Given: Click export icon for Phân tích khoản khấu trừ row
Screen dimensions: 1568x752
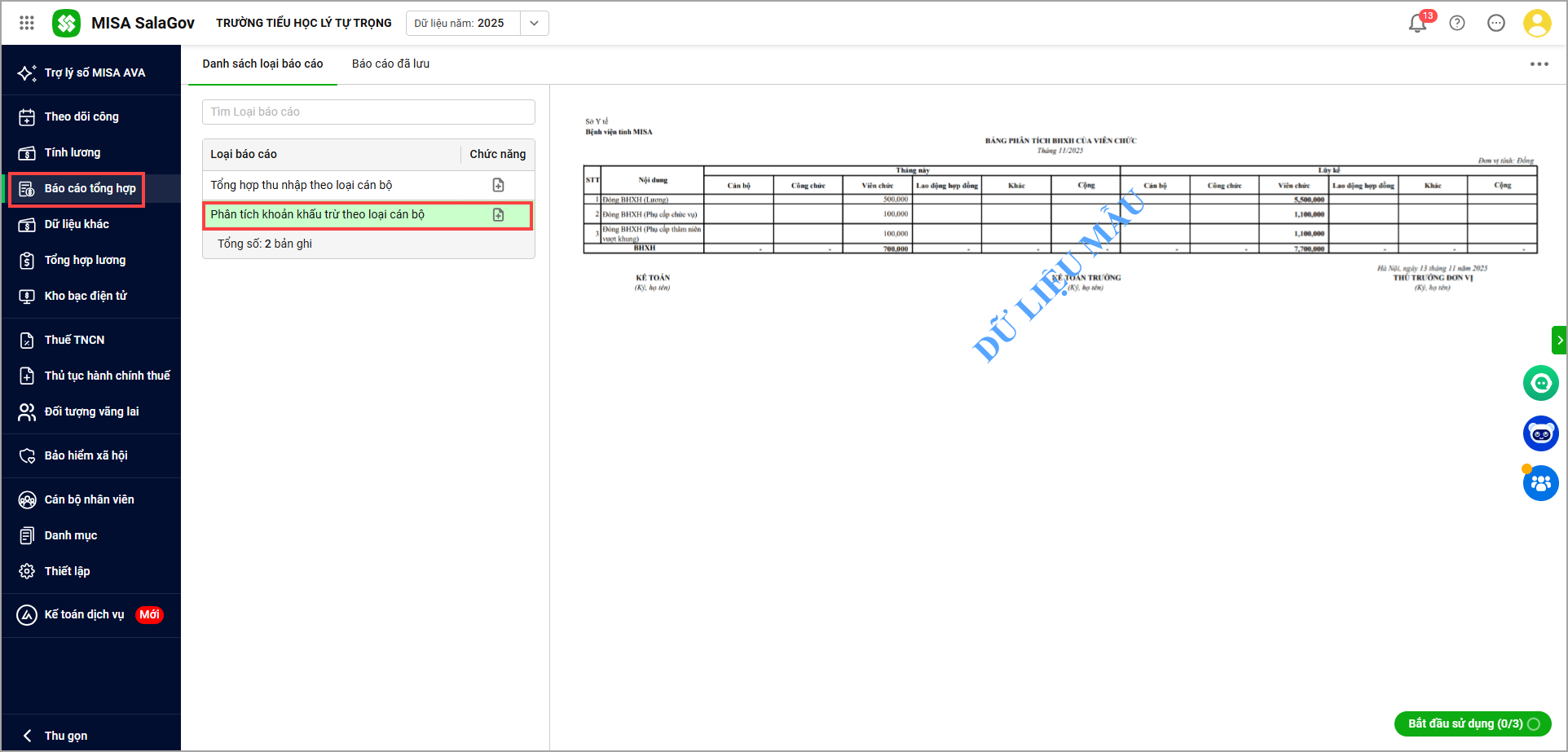Looking at the screenshot, I should click(498, 215).
